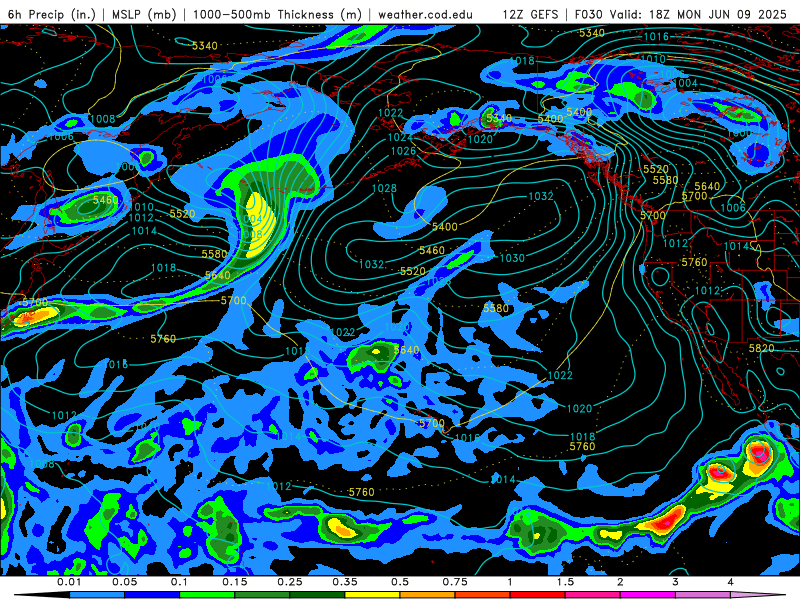
Task: Click the light blue 0.01 legend swatch
Action: point(97,595)
